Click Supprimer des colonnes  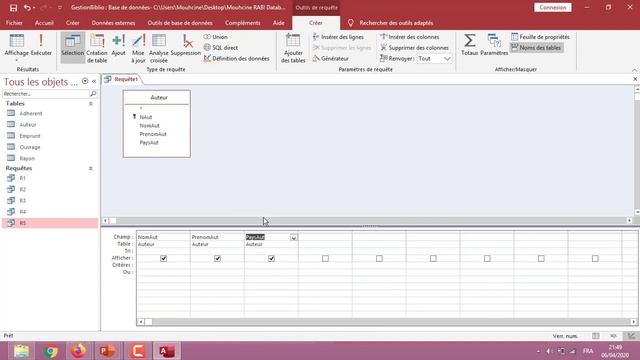(x=414, y=48)
